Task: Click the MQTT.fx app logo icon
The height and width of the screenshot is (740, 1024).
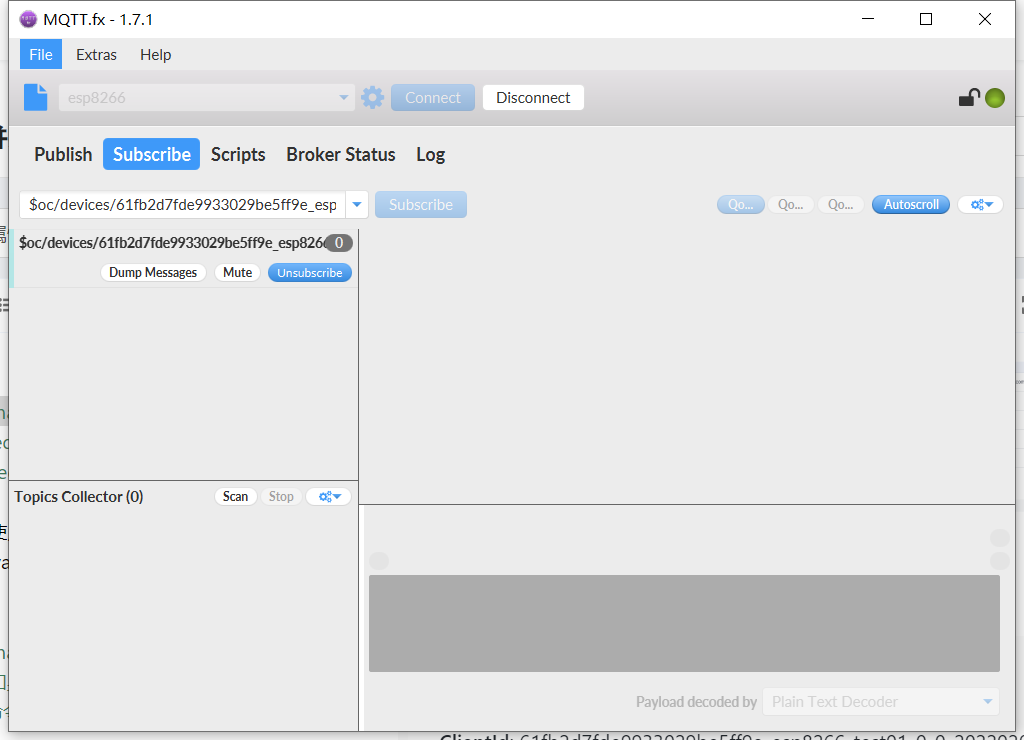Action: pyautogui.click(x=28, y=19)
